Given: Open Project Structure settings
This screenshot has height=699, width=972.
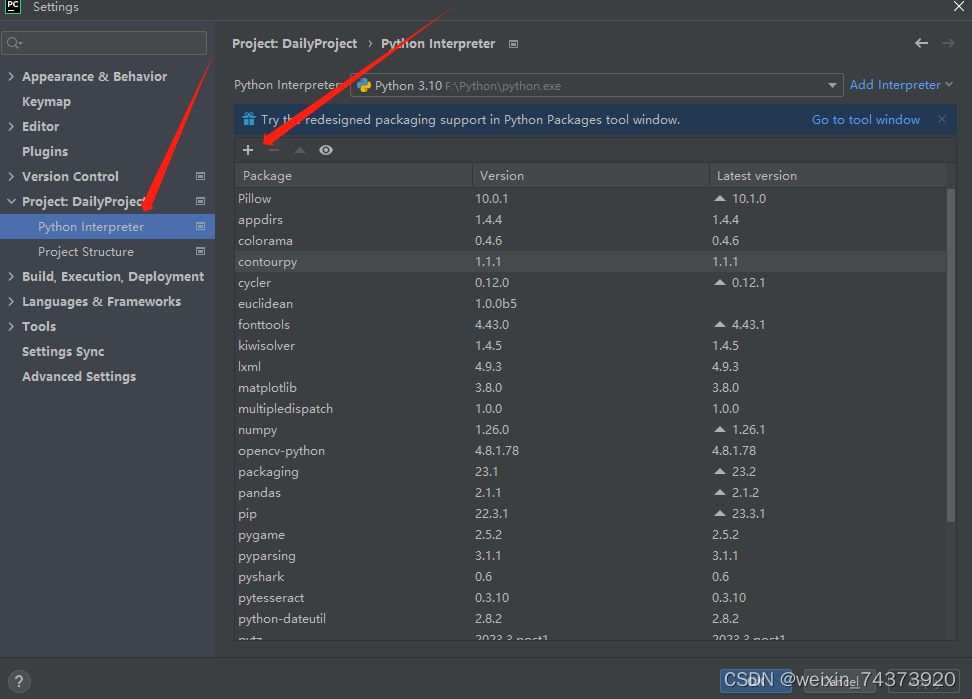Looking at the screenshot, I should tap(86, 252).
